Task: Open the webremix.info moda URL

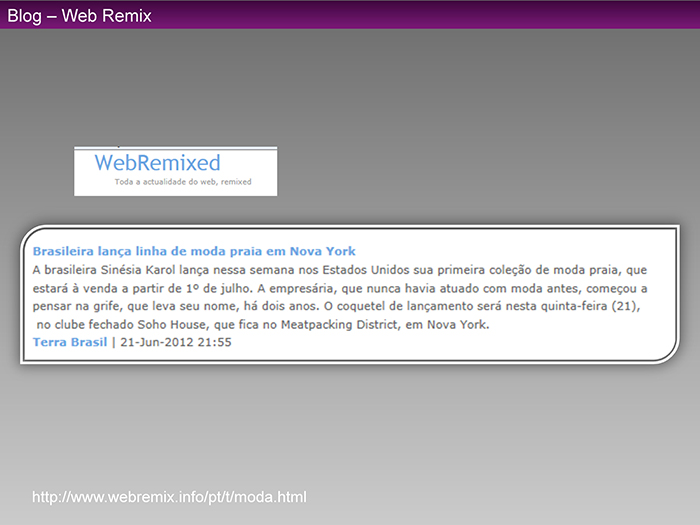Action: 169,497
